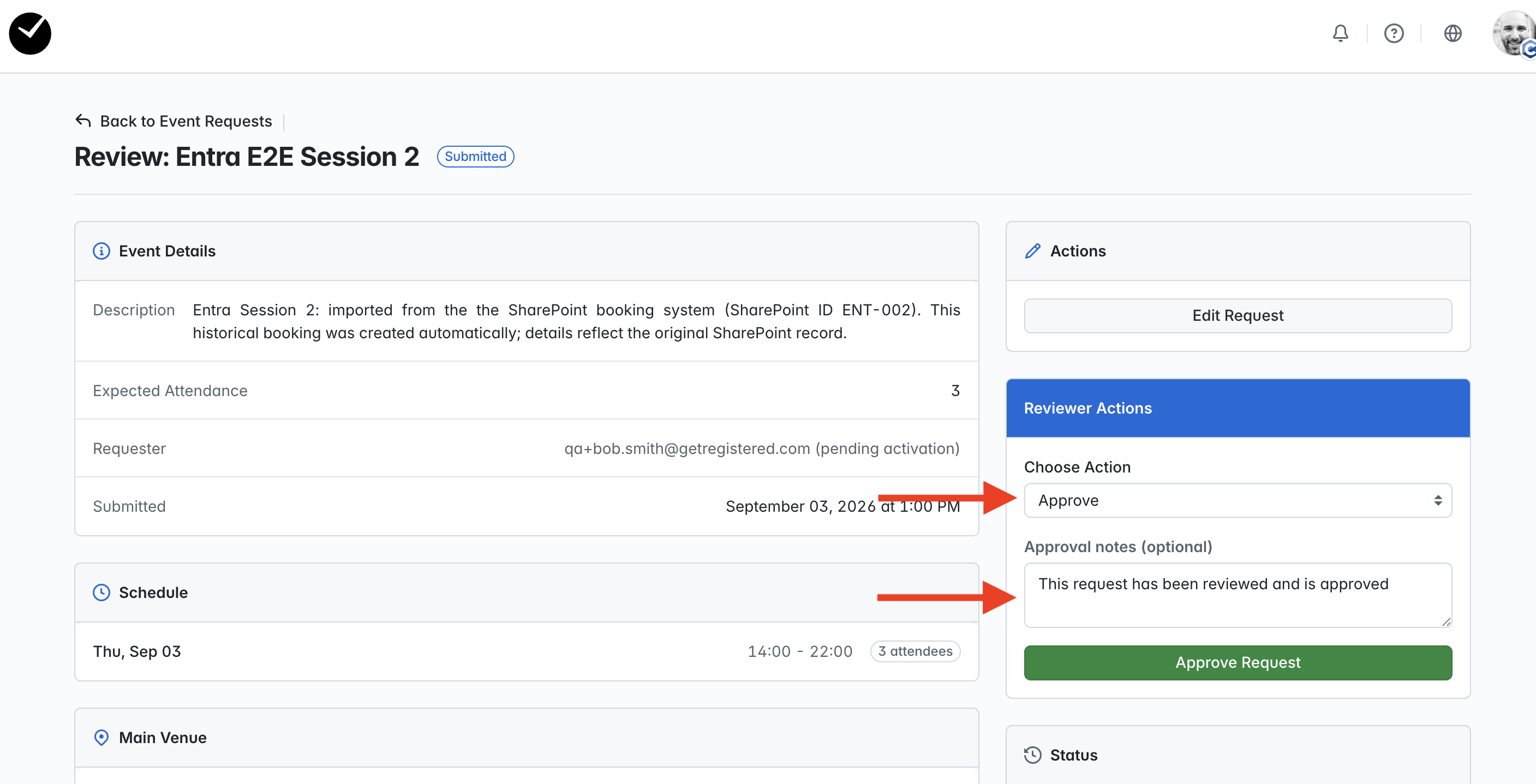
Task: Click the page title Review: Entra E2E Session 2
Action: pos(247,157)
